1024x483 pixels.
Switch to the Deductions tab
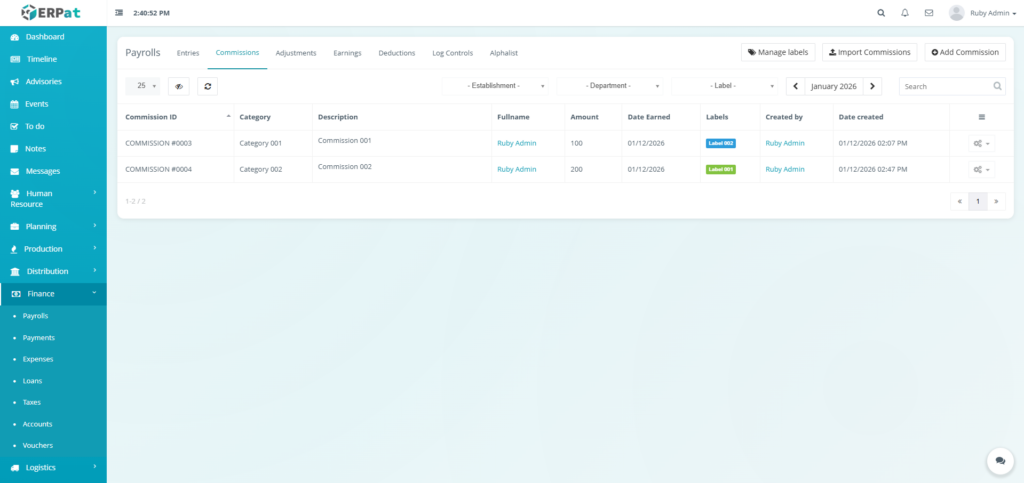397,52
